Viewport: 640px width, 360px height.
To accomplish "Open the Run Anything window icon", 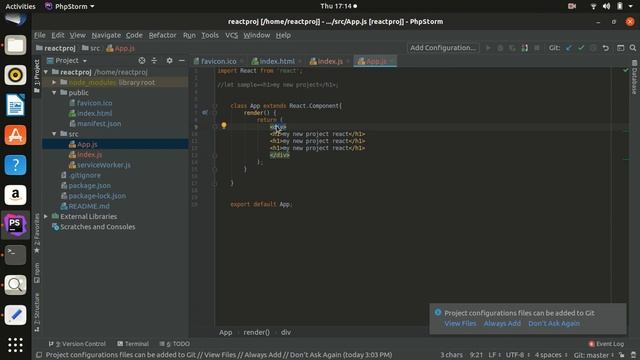I will point(620,48).
